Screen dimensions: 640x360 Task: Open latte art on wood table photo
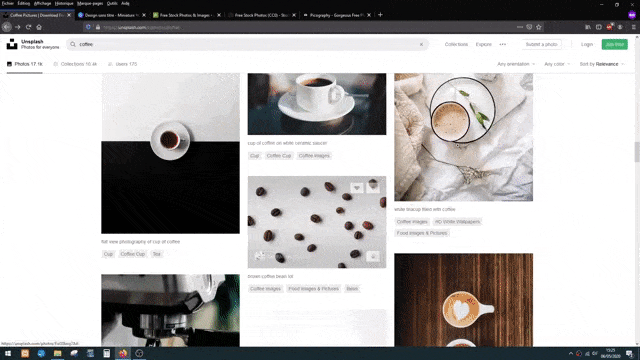(464, 300)
